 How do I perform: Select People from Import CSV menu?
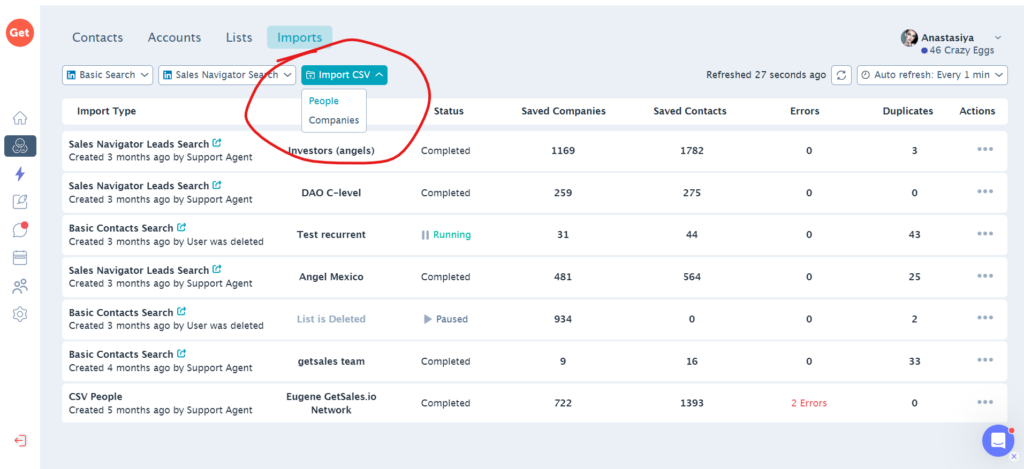(x=324, y=101)
